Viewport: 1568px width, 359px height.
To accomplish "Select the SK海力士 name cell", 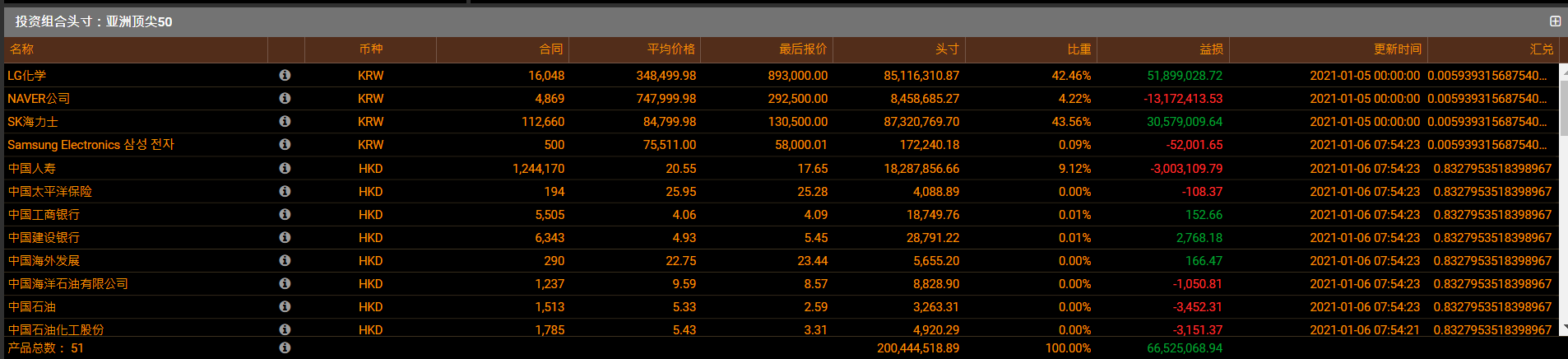I will 33,121.
